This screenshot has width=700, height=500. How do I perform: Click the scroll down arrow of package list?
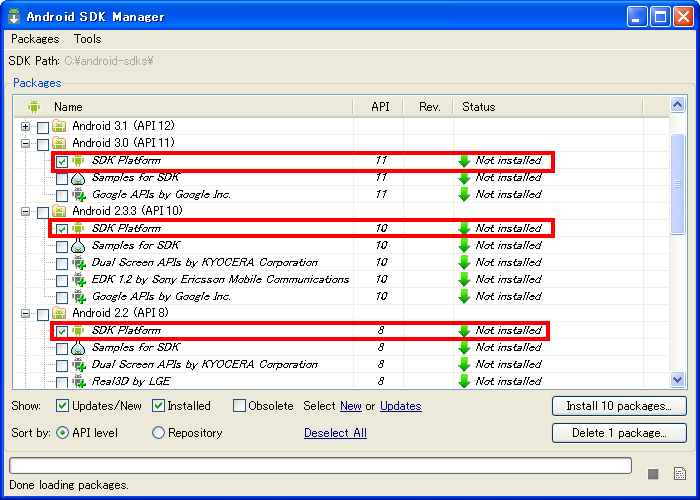(677, 379)
